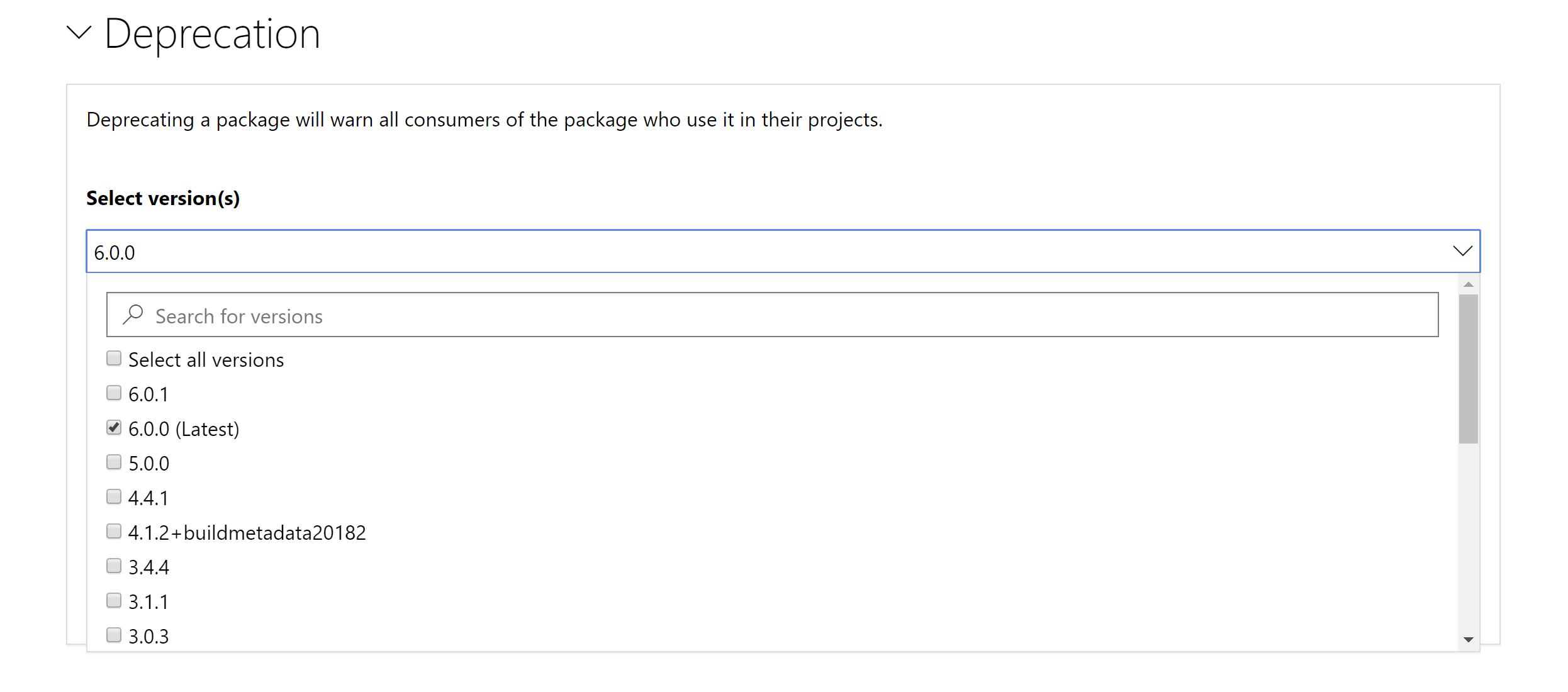Check version 4.4.1

[x=114, y=496]
